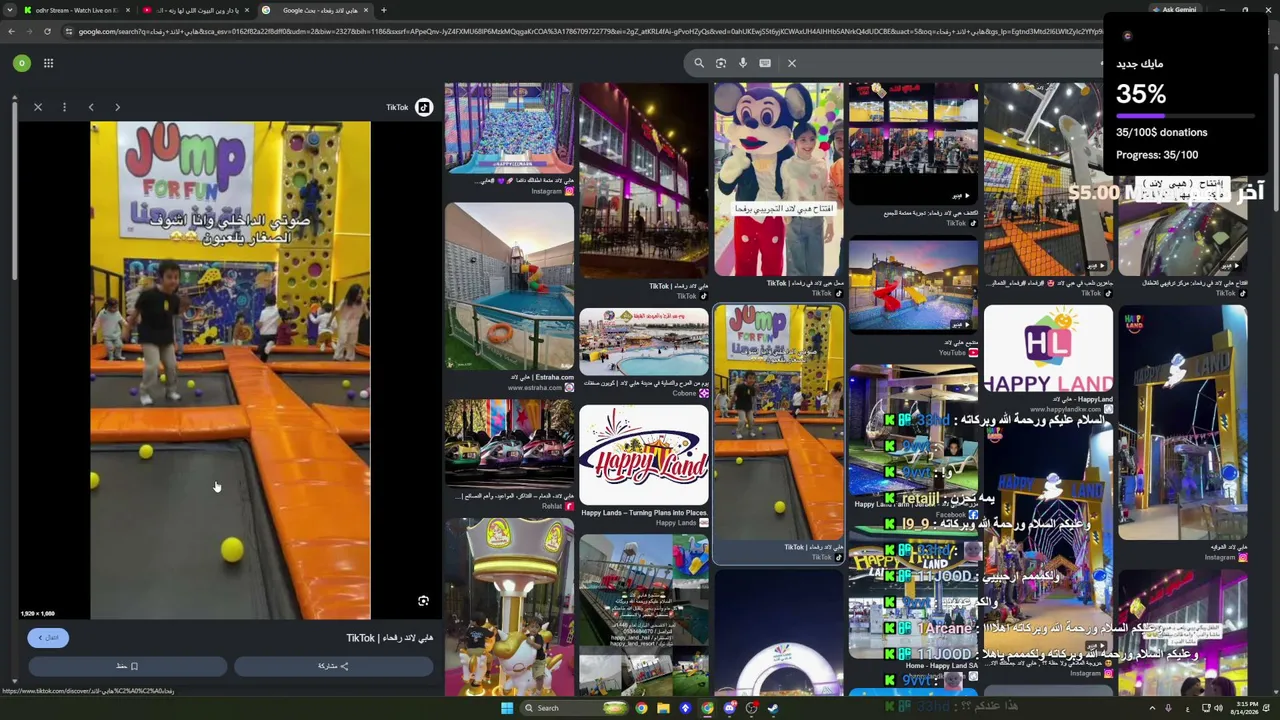The image size is (1280, 720).
Task: Go to the previous image in preview
Action: (91, 107)
